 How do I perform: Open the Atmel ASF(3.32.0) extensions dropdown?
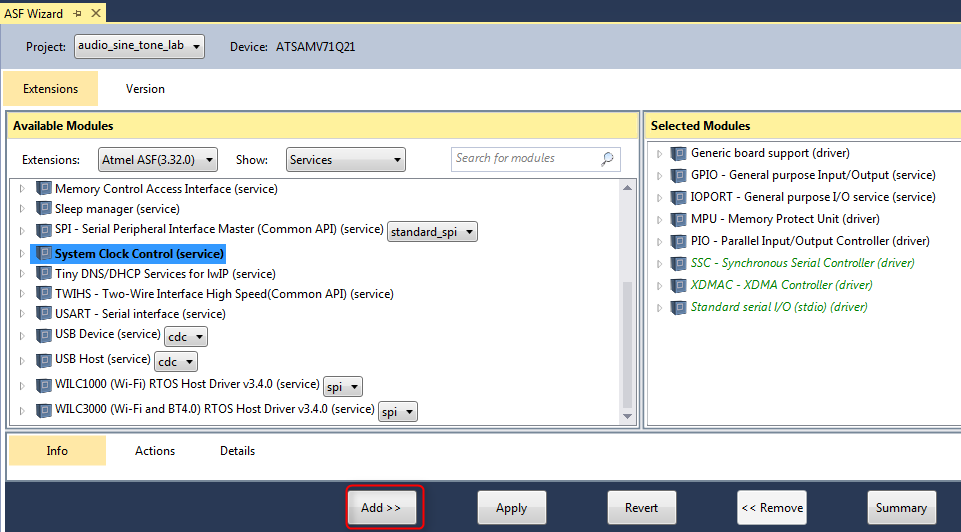pyautogui.click(x=159, y=160)
